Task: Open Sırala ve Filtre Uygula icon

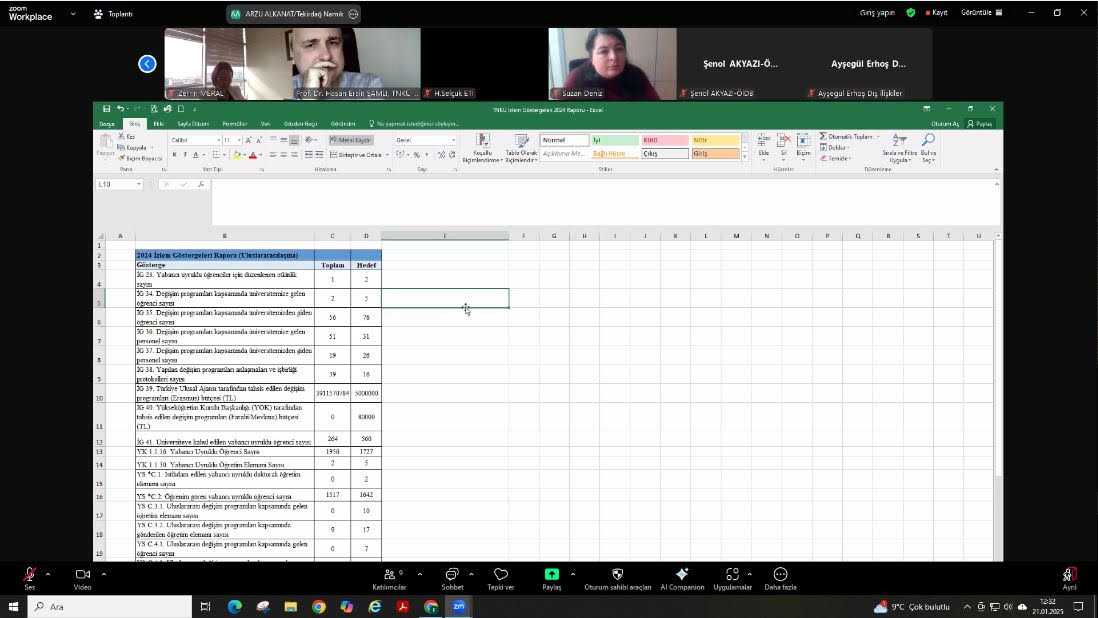Action: 900,140
